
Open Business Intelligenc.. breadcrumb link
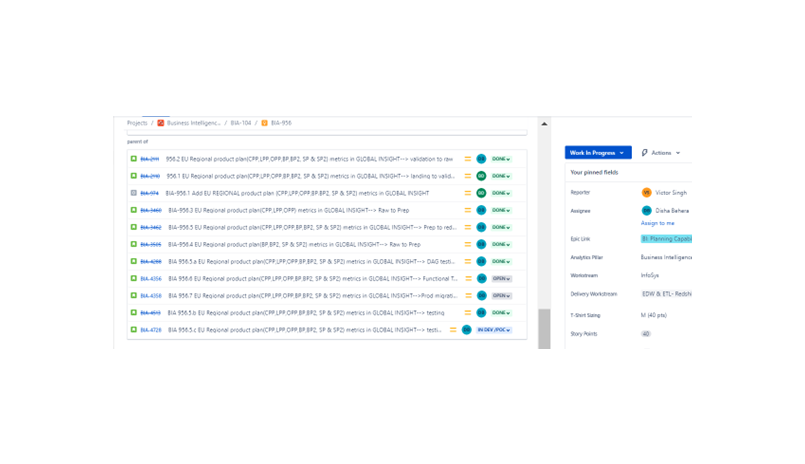pos(194,123)
